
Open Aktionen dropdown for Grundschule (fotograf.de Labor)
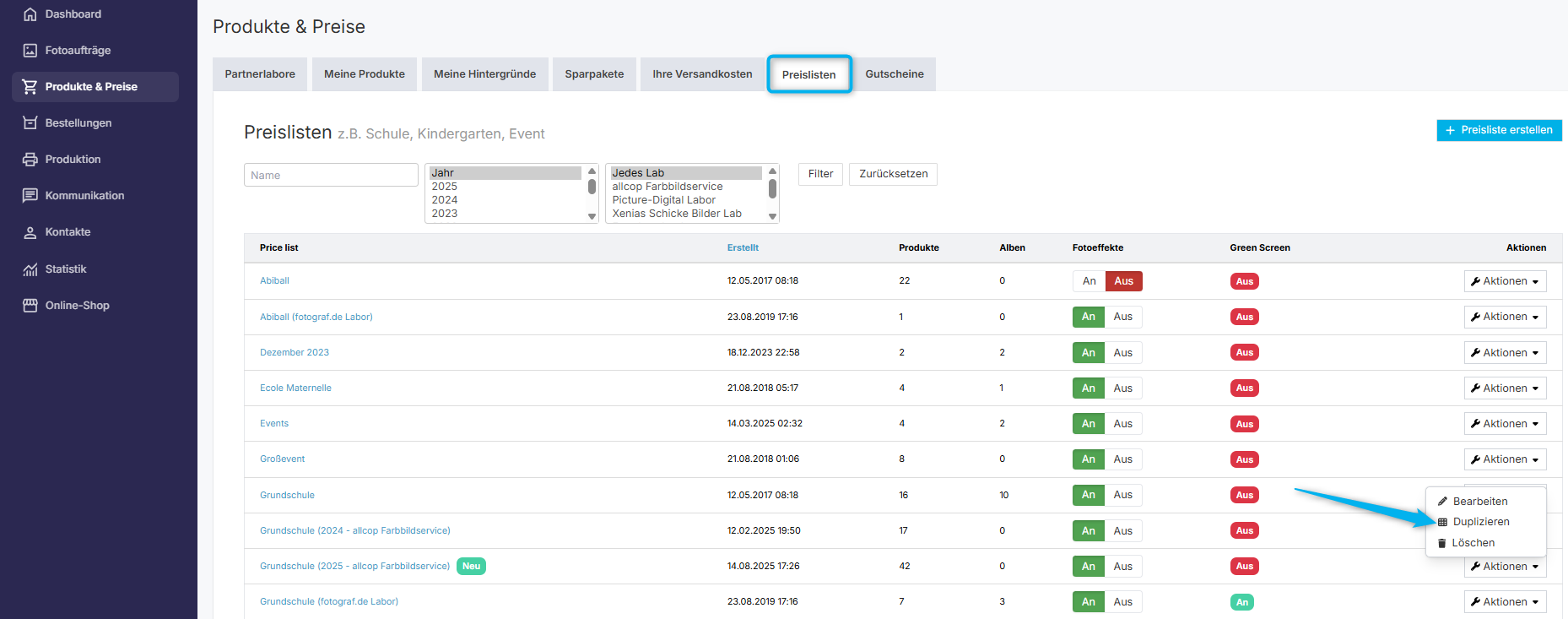[x=1505, y=602]
